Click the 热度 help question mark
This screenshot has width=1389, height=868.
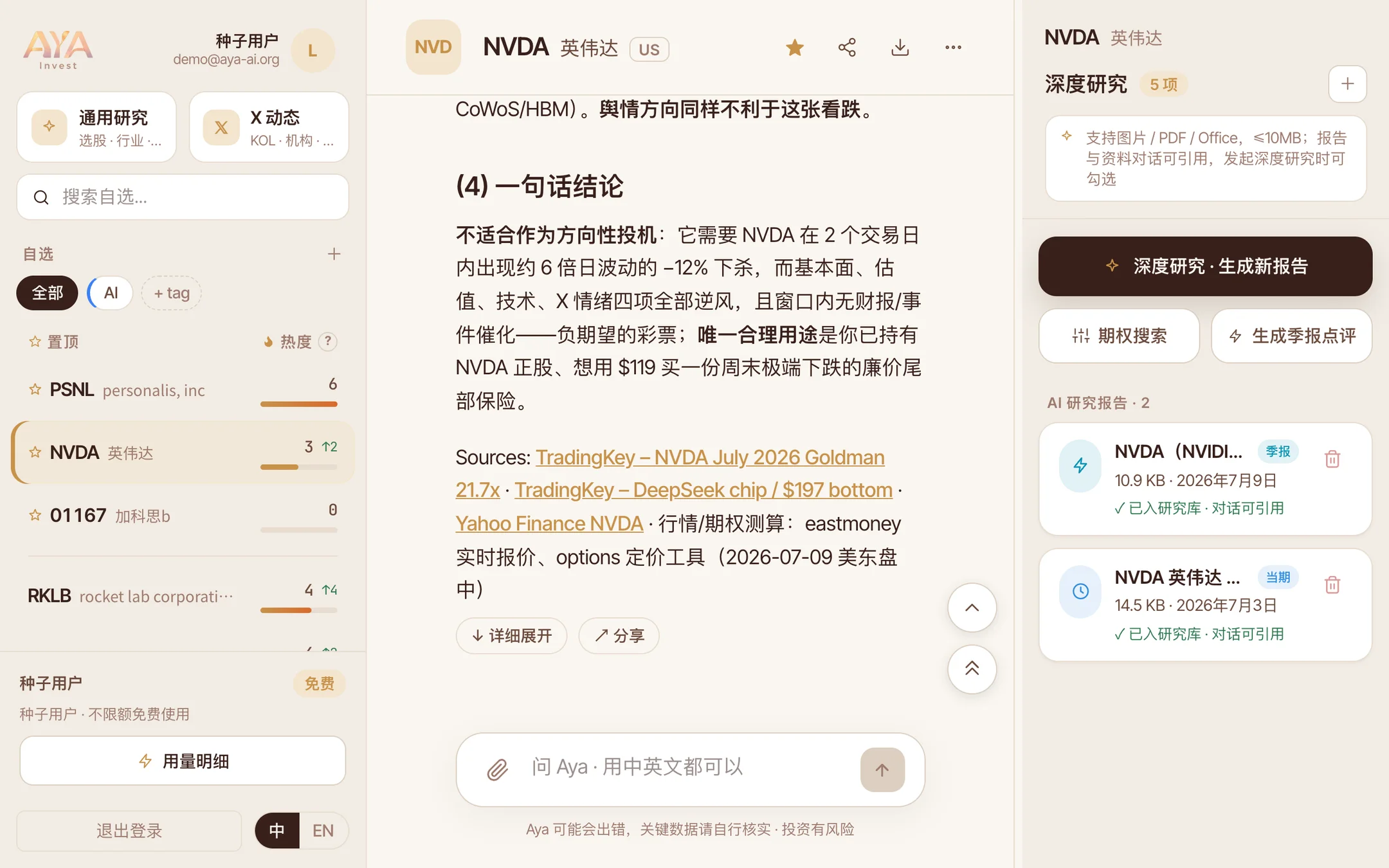pos(328,341)
